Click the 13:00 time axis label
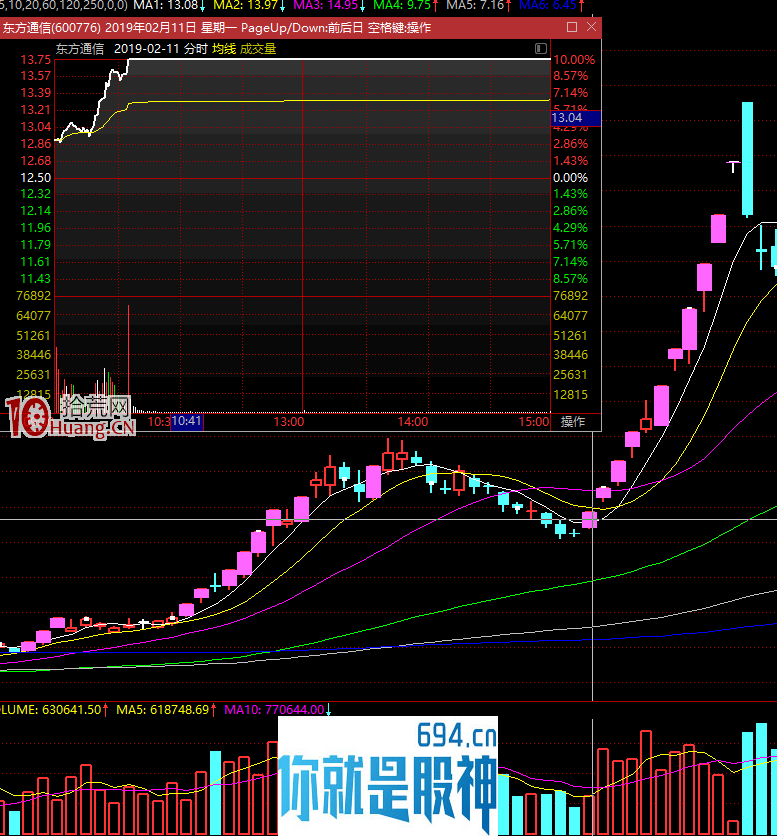The width and height of the screenshot is (777, 836). pos(289,422)
